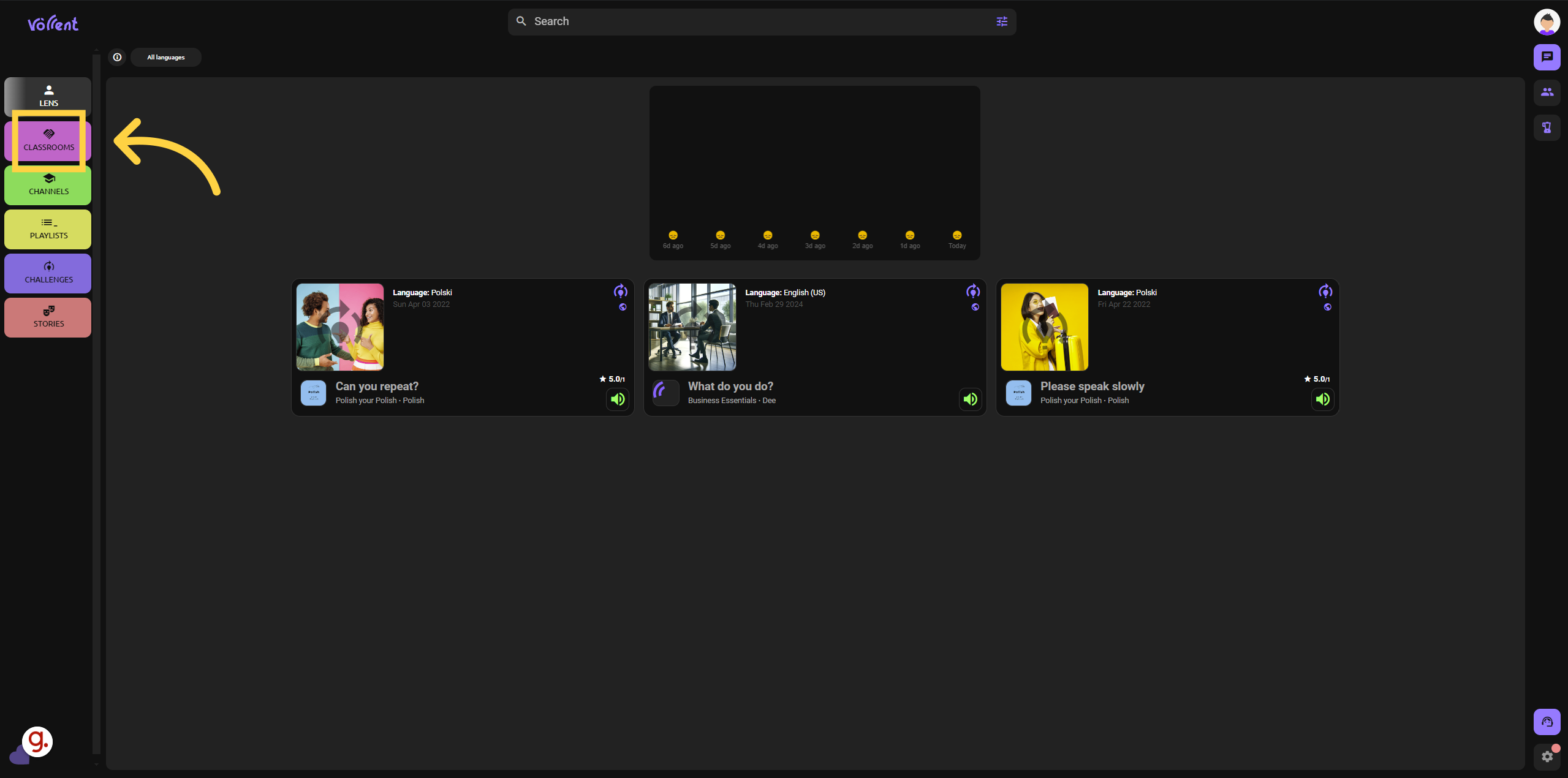Open the Vollent logo home link
This screenshot has height=778, width=1568.
click(53, 23)
